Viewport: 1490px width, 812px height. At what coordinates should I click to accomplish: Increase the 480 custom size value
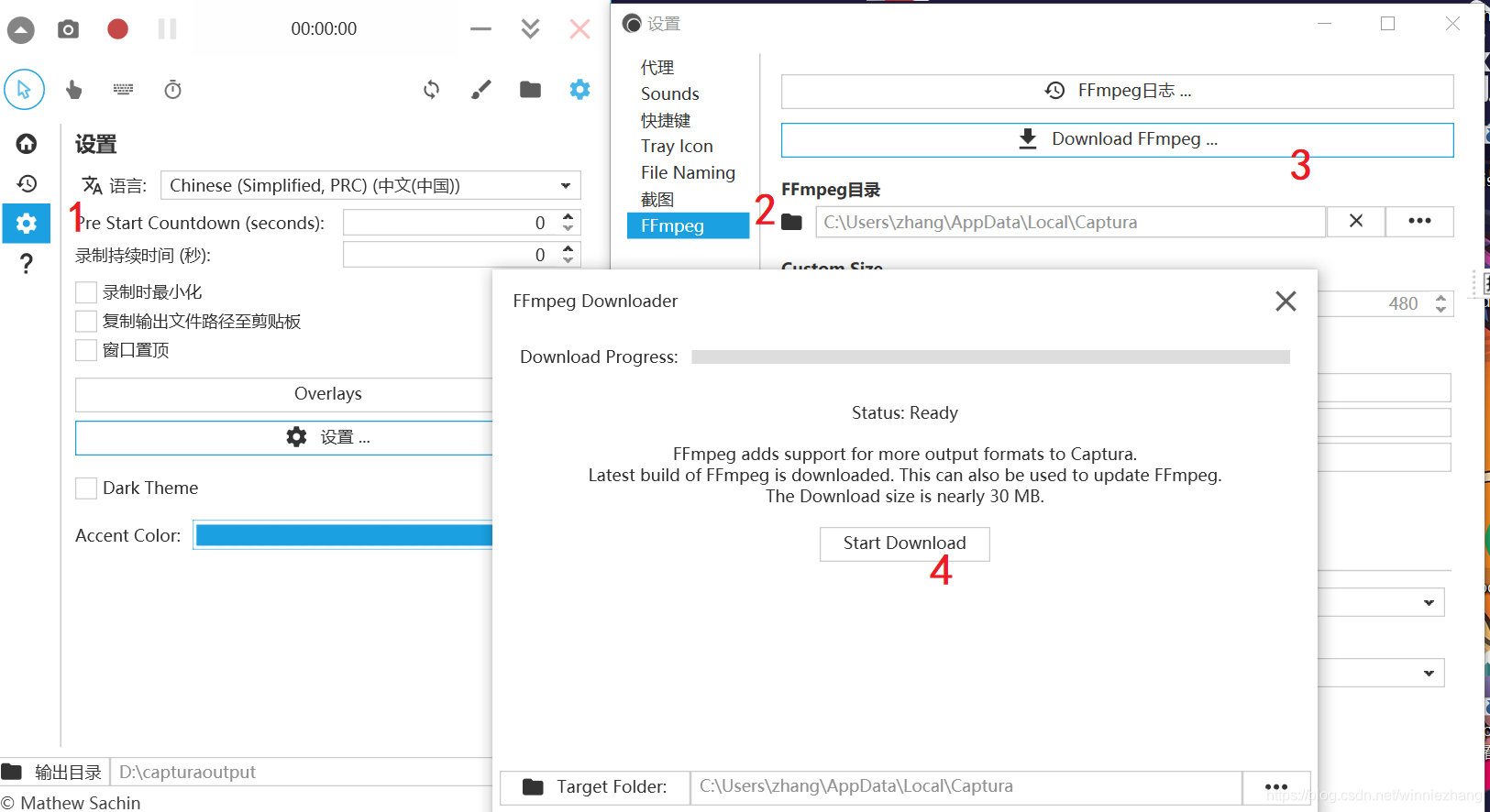pos(1441,298)
